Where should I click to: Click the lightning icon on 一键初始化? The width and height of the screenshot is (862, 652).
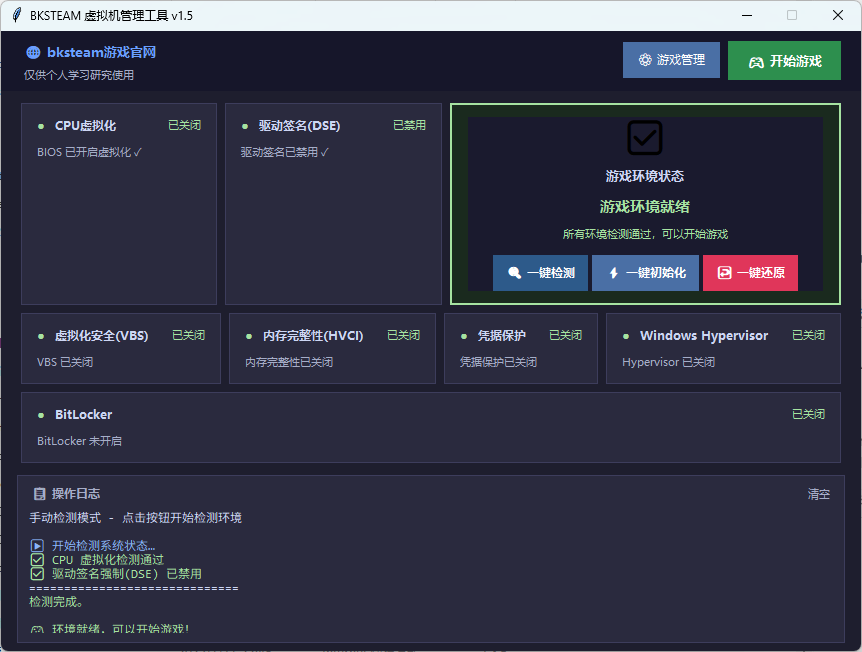tap(613, 273)
